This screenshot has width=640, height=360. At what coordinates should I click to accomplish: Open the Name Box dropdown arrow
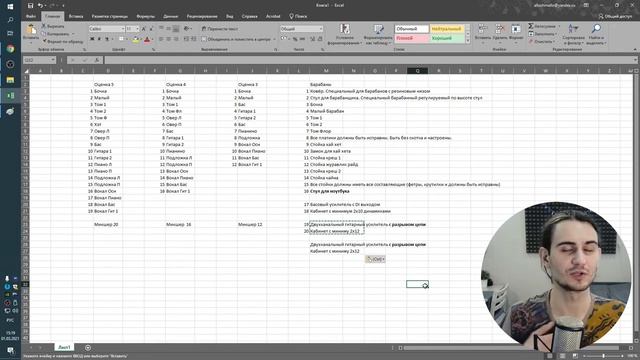53,60
